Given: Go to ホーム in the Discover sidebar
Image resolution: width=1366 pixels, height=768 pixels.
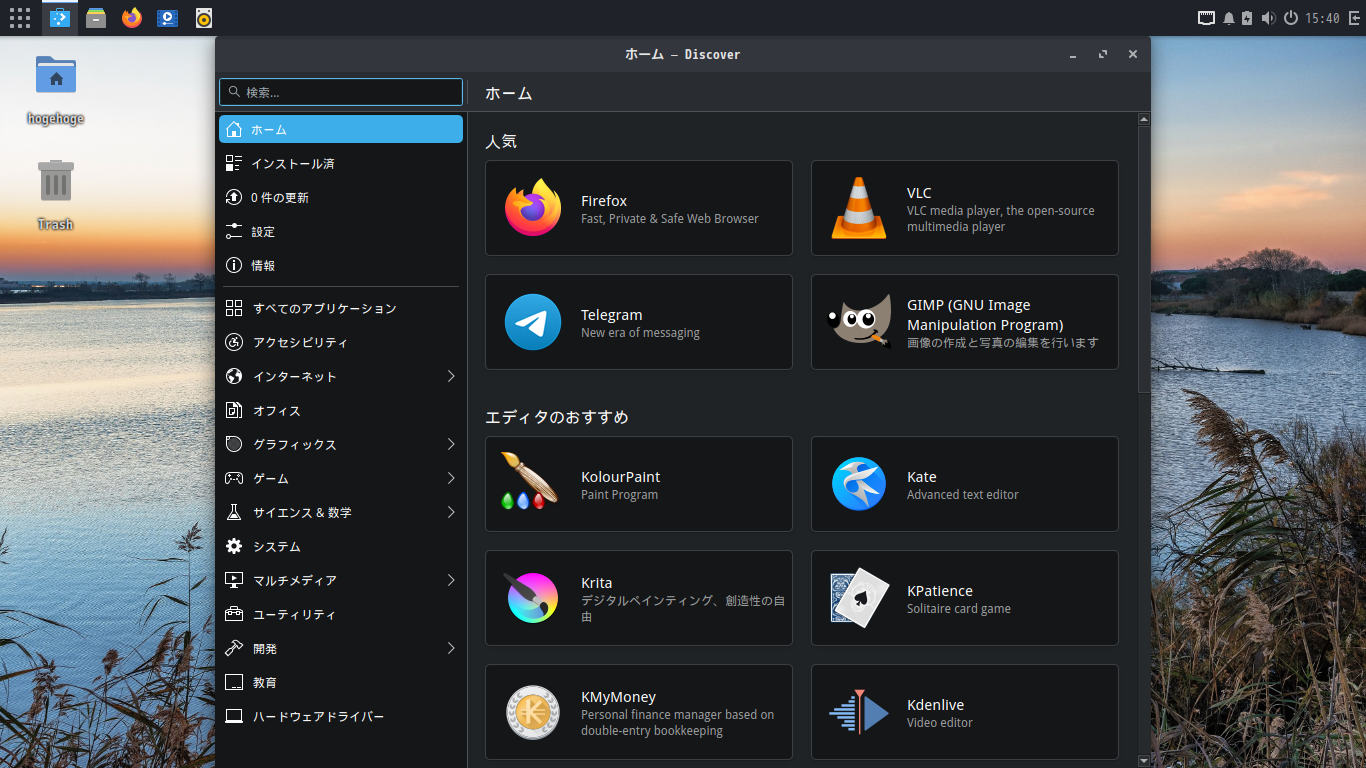Looking at the screenshot, I should (341, 129).
